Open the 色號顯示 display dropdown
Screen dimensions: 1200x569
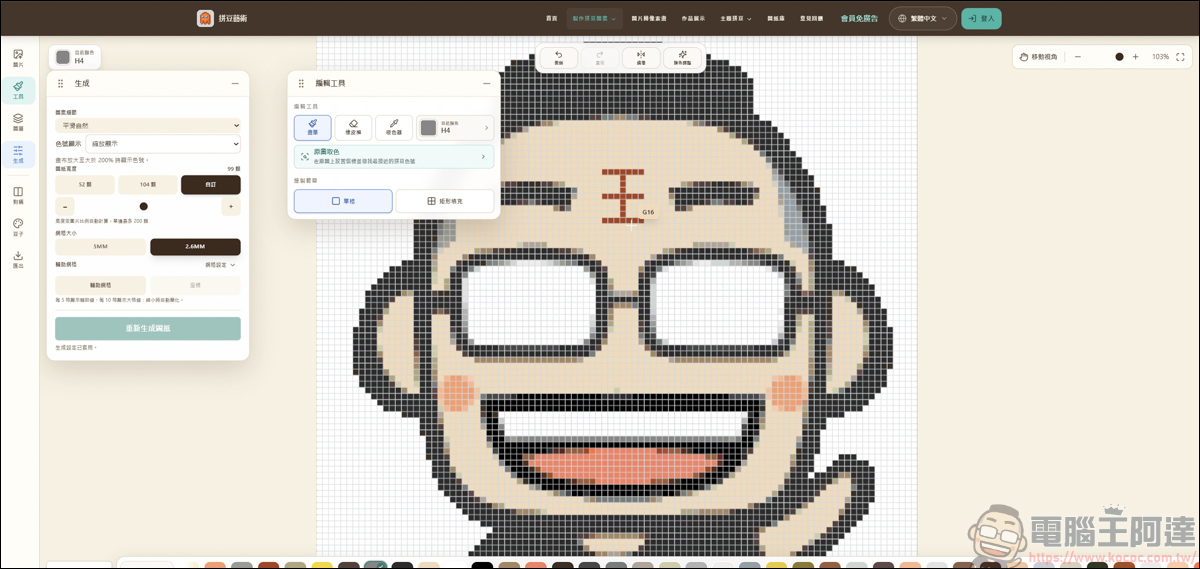(x=163, y=143)
